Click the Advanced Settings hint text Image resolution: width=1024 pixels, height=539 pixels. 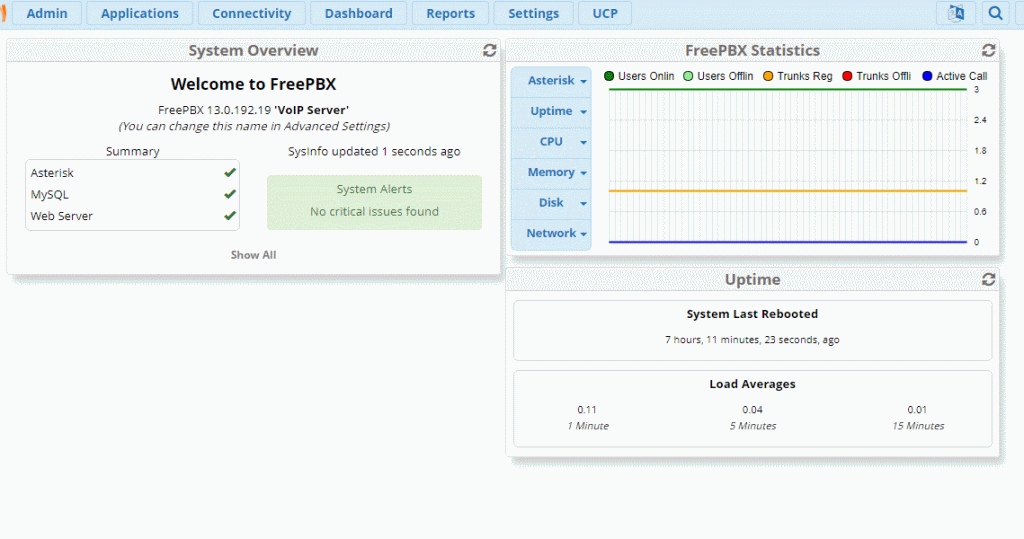254,126
